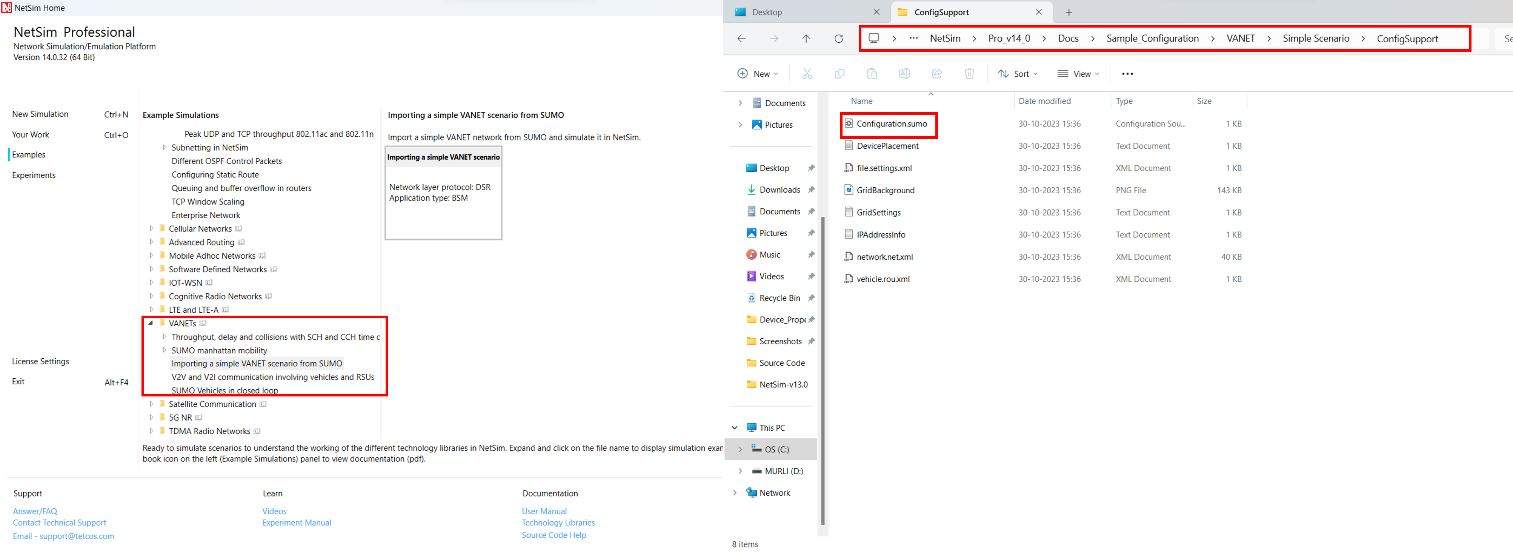Select V2V and V2I communication example
Viewport: 1513px width, 552px height.
click(x=271, y=377)
